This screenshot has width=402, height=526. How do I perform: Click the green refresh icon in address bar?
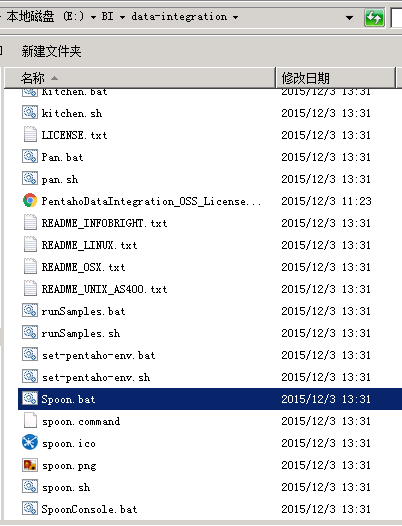(x=374, y=18)
